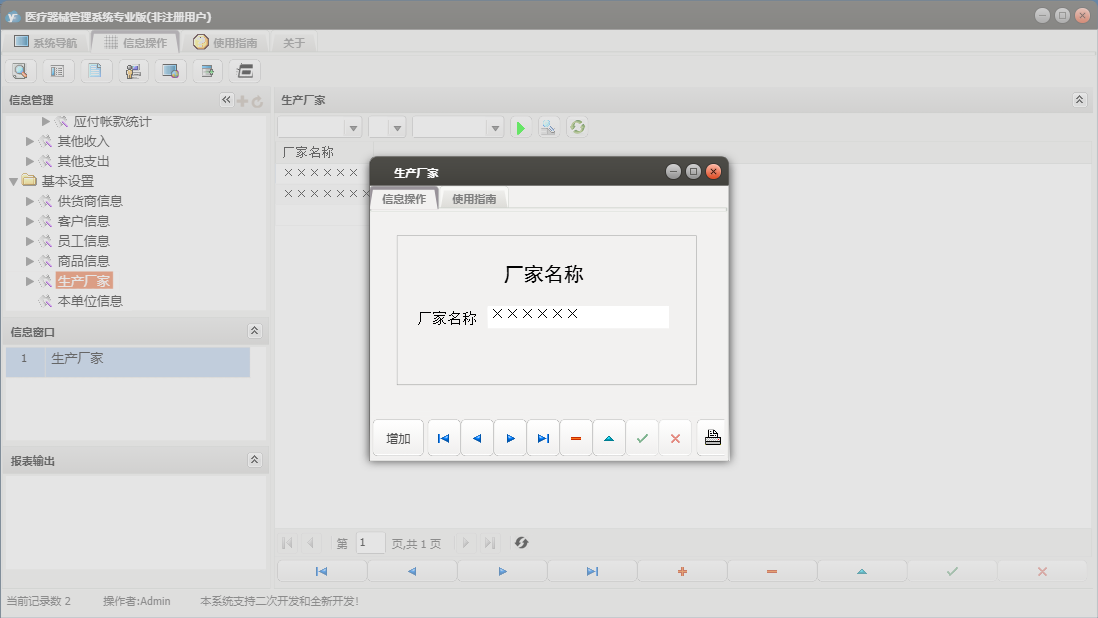This screenshot has height=618, width=1098.
Task: Click the monitor/display icon in the toolbar
Action: [169, 70]
